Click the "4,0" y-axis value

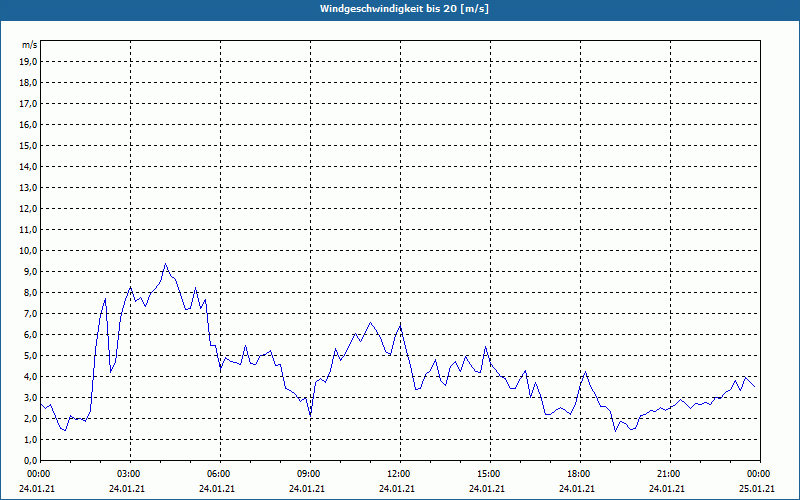coord(30,376)
